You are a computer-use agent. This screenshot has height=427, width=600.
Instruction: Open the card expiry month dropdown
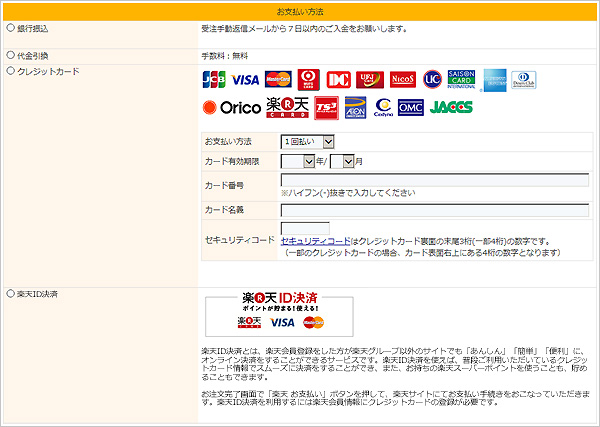click(x=342, y=161)
